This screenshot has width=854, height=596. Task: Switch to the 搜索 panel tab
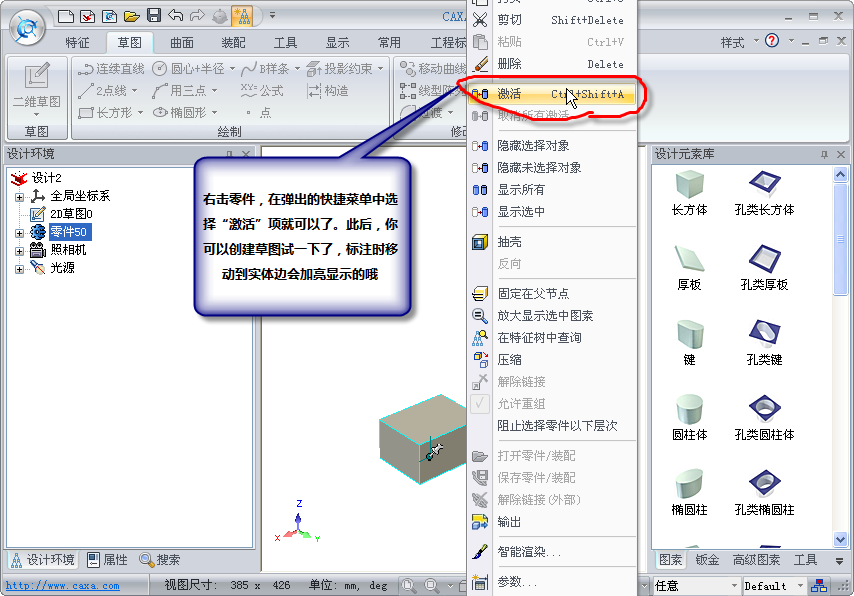(160, 559)
